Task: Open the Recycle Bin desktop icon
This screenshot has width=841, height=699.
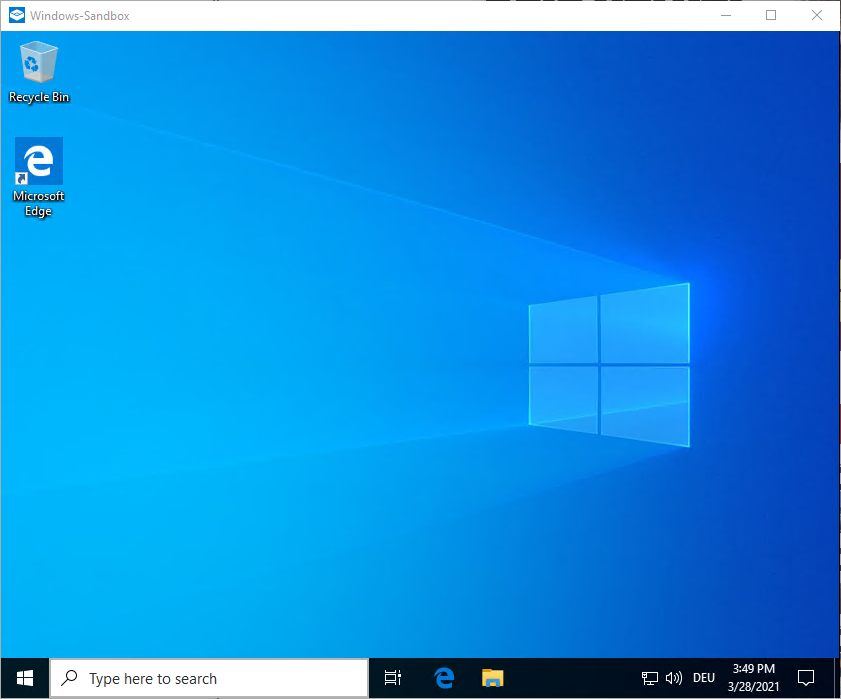Action: [39, 66]
